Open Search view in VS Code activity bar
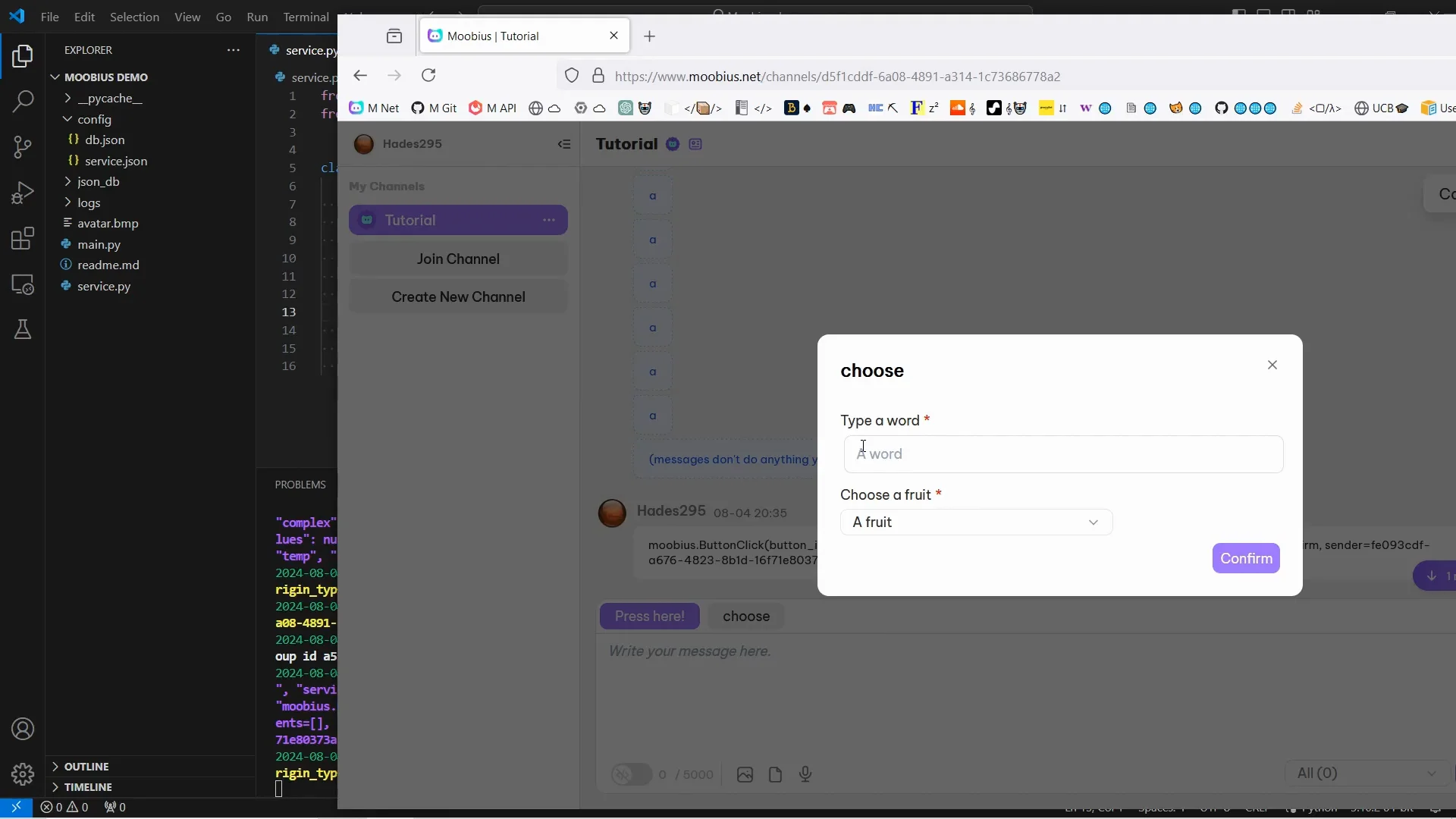1456x819 pixels. [23, 101]
